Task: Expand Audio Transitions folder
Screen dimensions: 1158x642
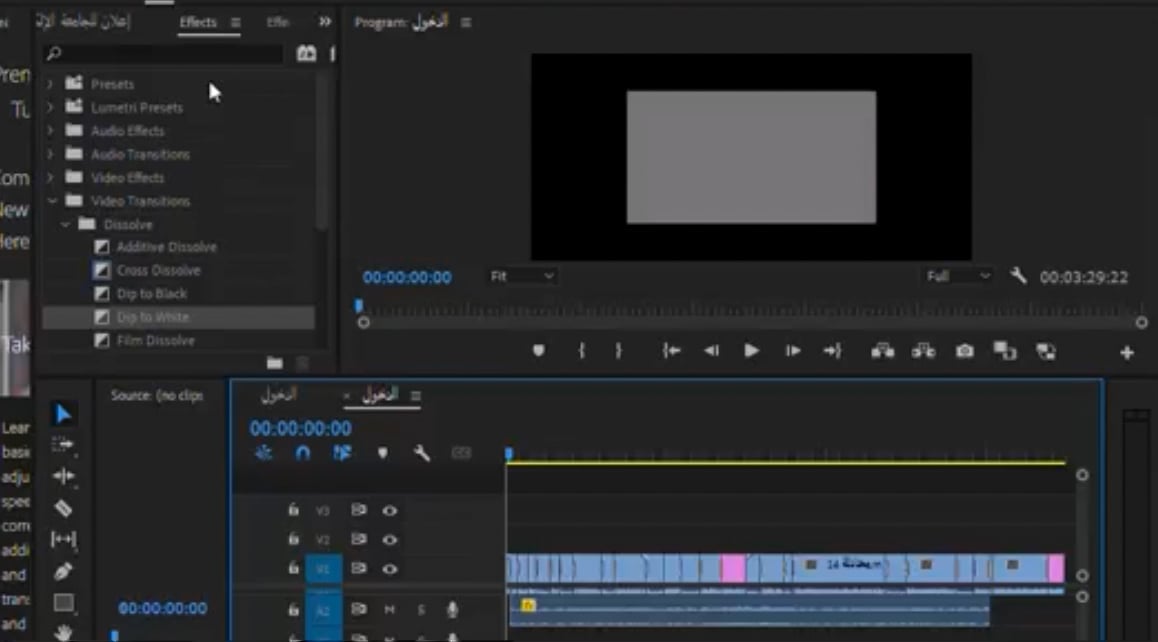Action: coord(50,154)
